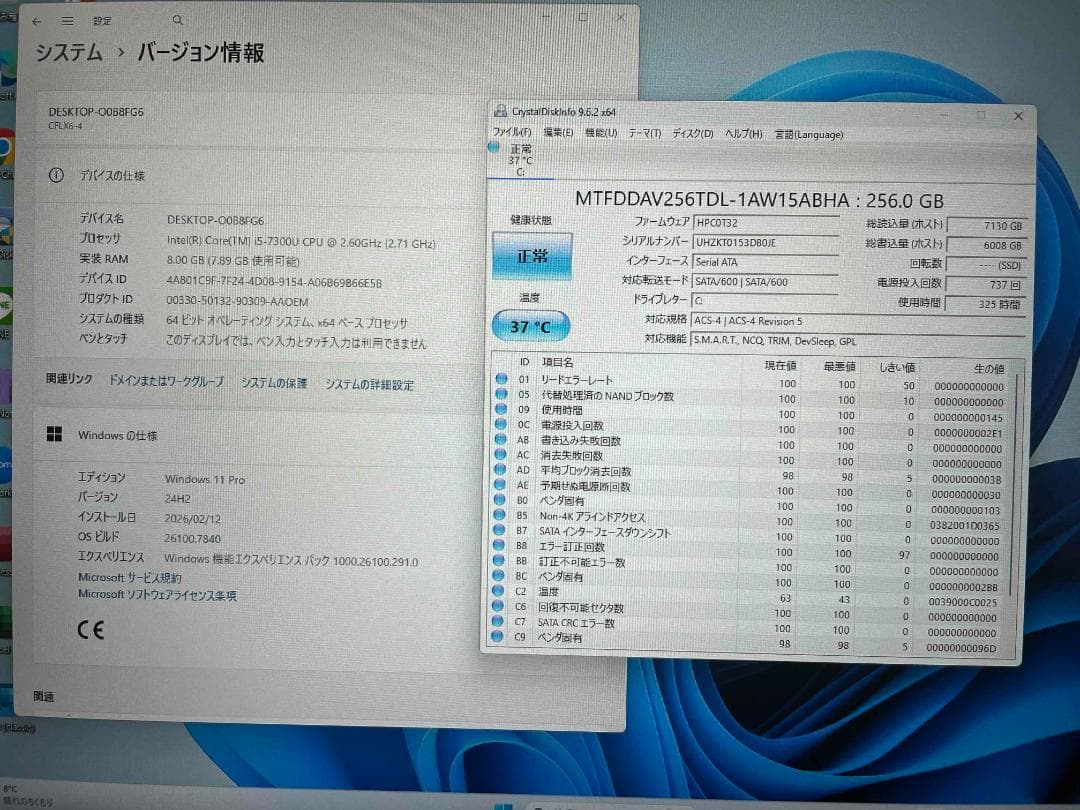
Task: Click the Windows logo icon beside Windows の仕様
Action: click(55, 434)
